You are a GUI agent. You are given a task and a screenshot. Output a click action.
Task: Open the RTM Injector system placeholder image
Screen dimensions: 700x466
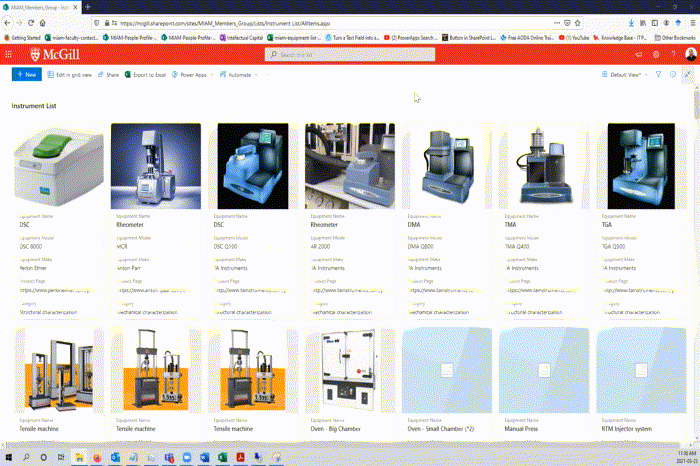click(x=641, y=370)
